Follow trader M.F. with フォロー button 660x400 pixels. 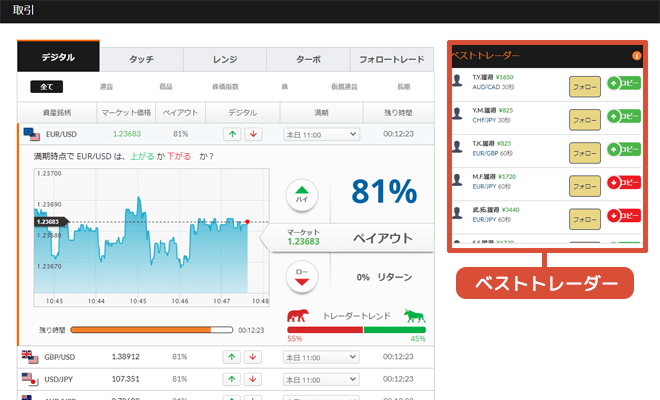pyautogui.click(x=585, y=186)
